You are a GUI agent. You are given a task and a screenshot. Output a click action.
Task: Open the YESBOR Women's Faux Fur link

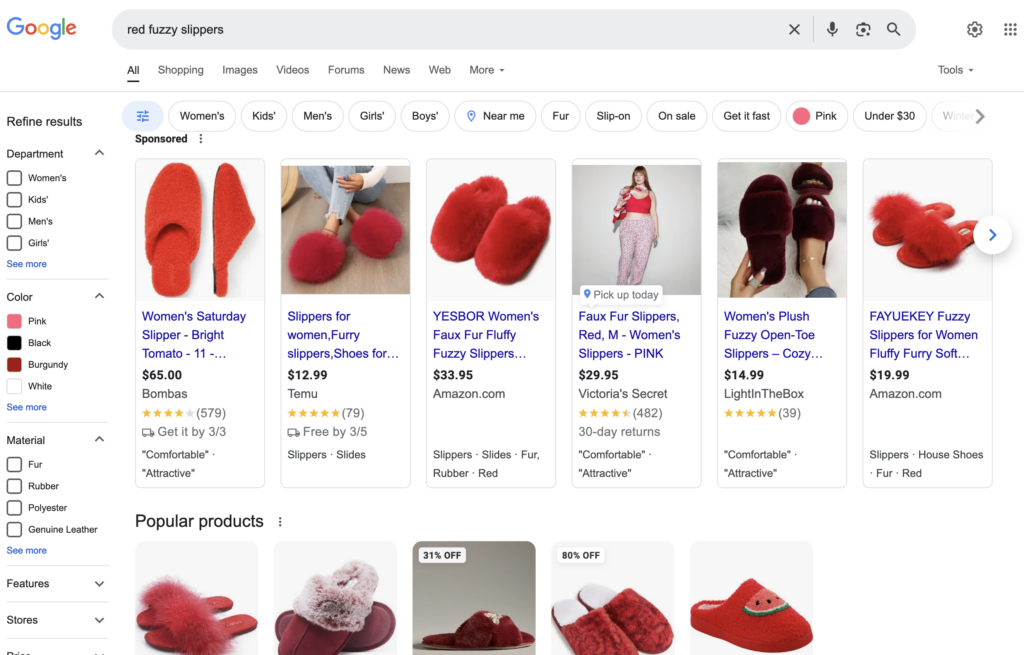(486, 335)
